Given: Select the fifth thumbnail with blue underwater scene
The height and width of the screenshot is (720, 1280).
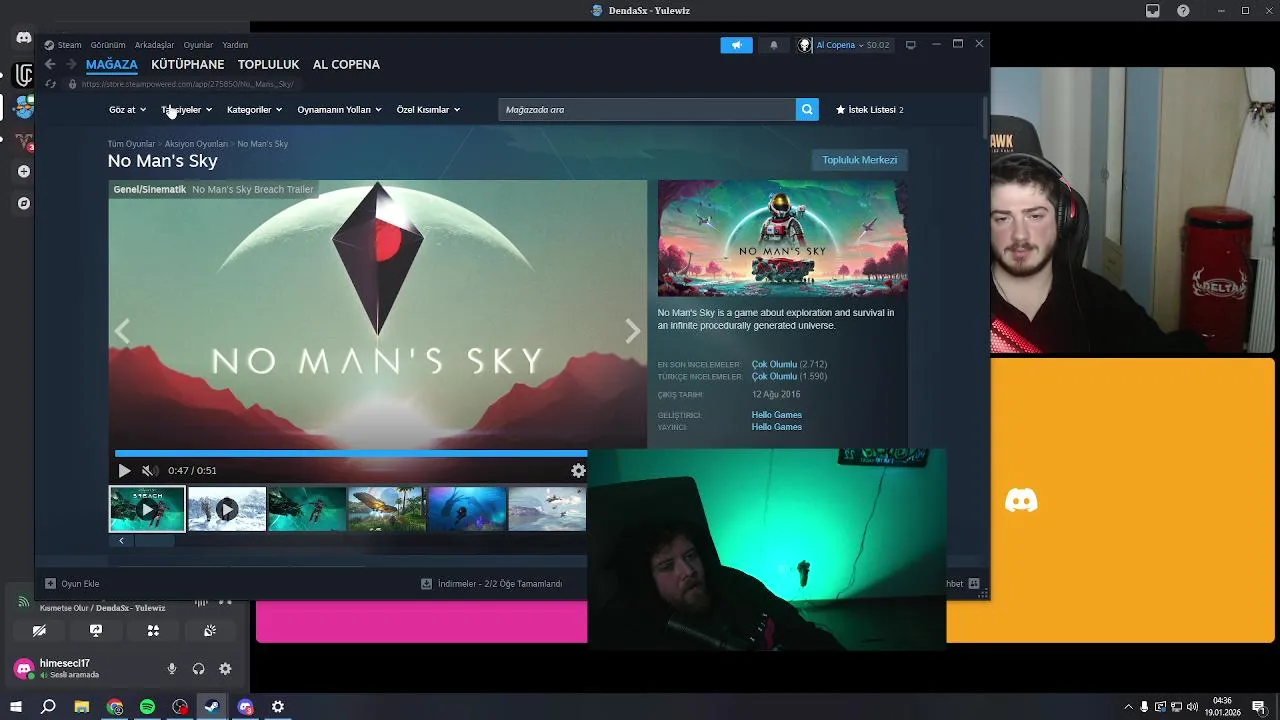Looking at the screenshot, I should click(x=467, y=509).
